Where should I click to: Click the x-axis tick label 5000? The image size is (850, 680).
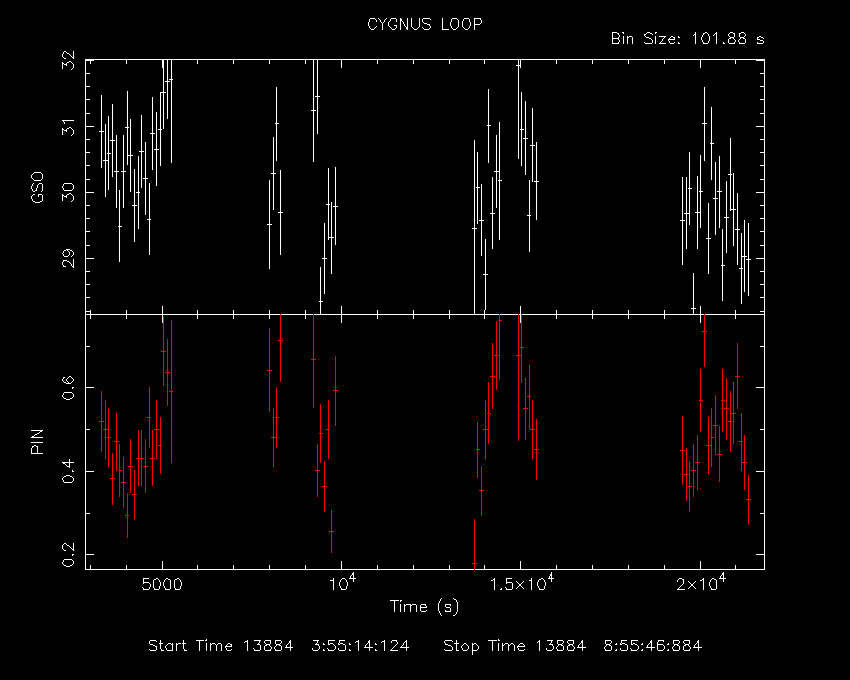click(x=162, y=585)
